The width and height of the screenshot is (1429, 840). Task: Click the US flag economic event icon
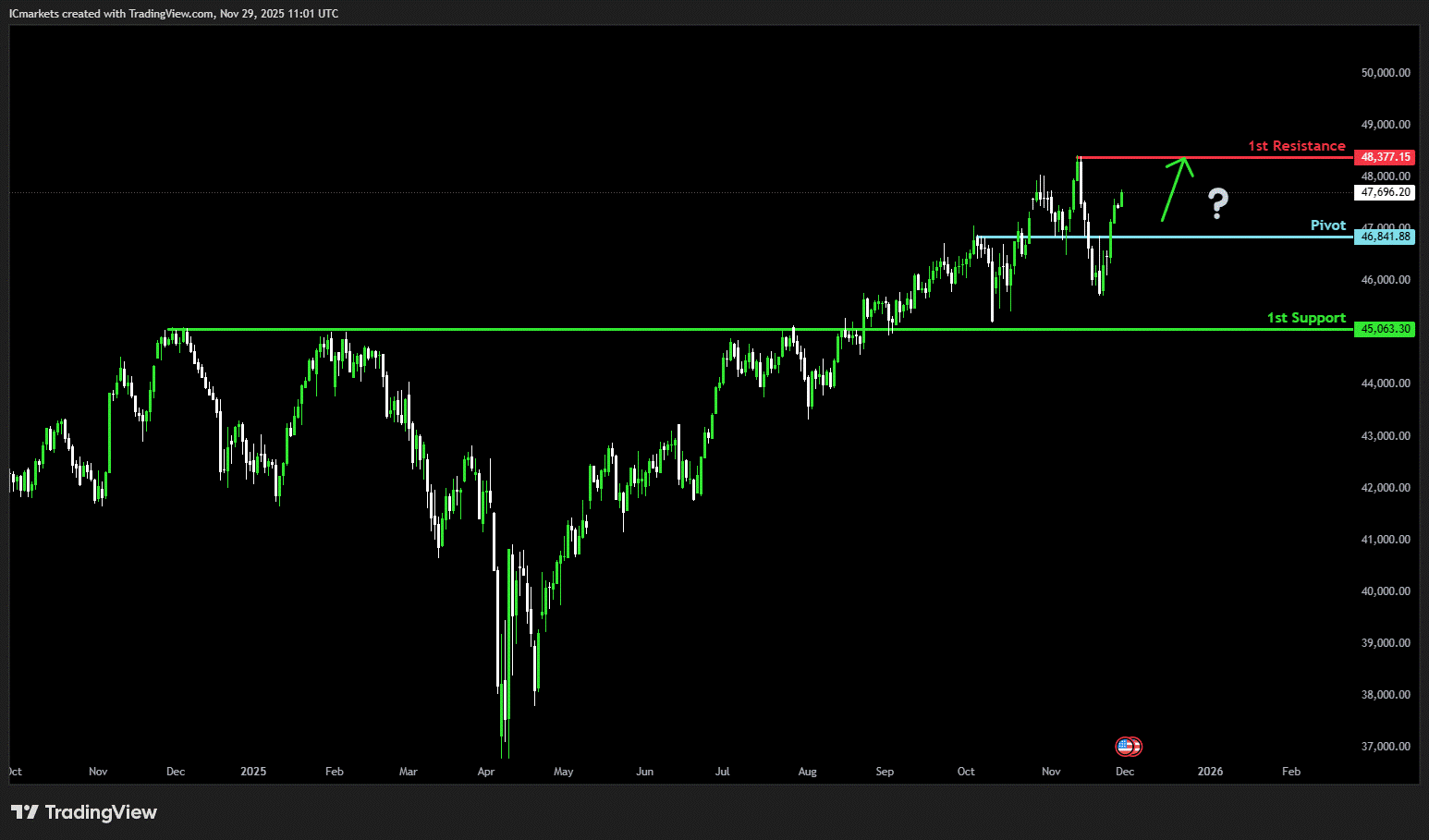coord(1124,746)
